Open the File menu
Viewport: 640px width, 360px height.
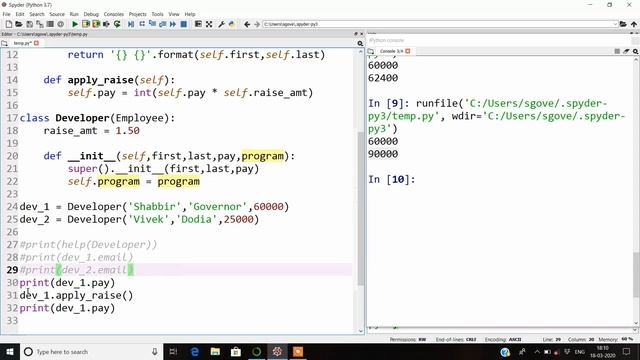pyautogui.click(x=7, y=14)
